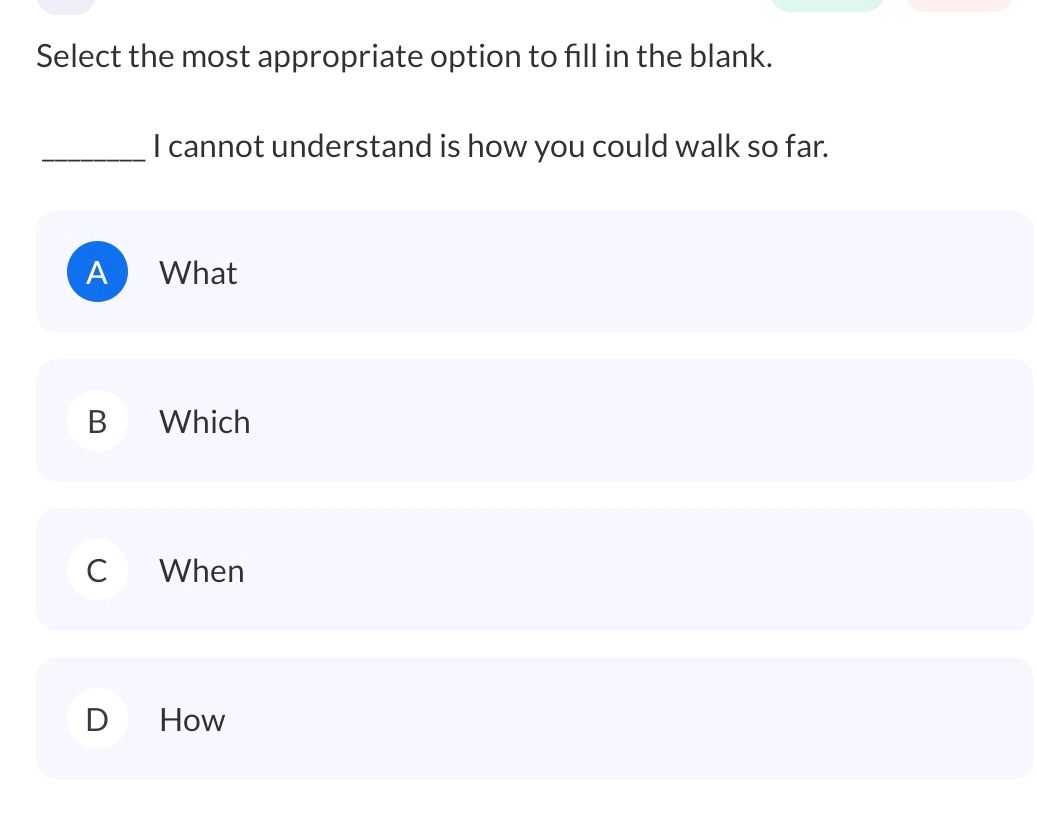Click the red button in the top-right corner
The image size is (1037, 838).
[x=960, y=4]
